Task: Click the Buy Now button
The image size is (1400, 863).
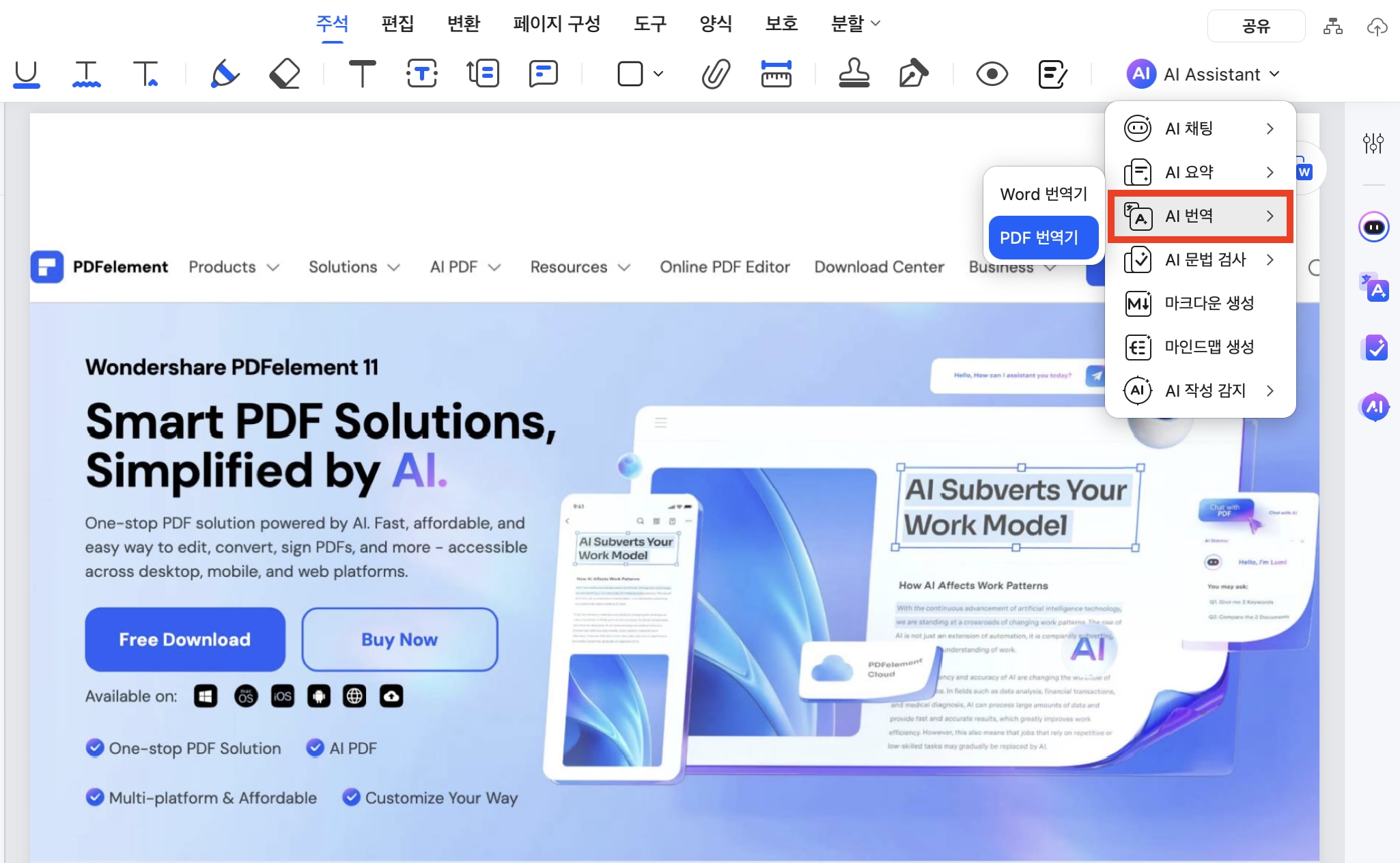Action: [400, 640]
